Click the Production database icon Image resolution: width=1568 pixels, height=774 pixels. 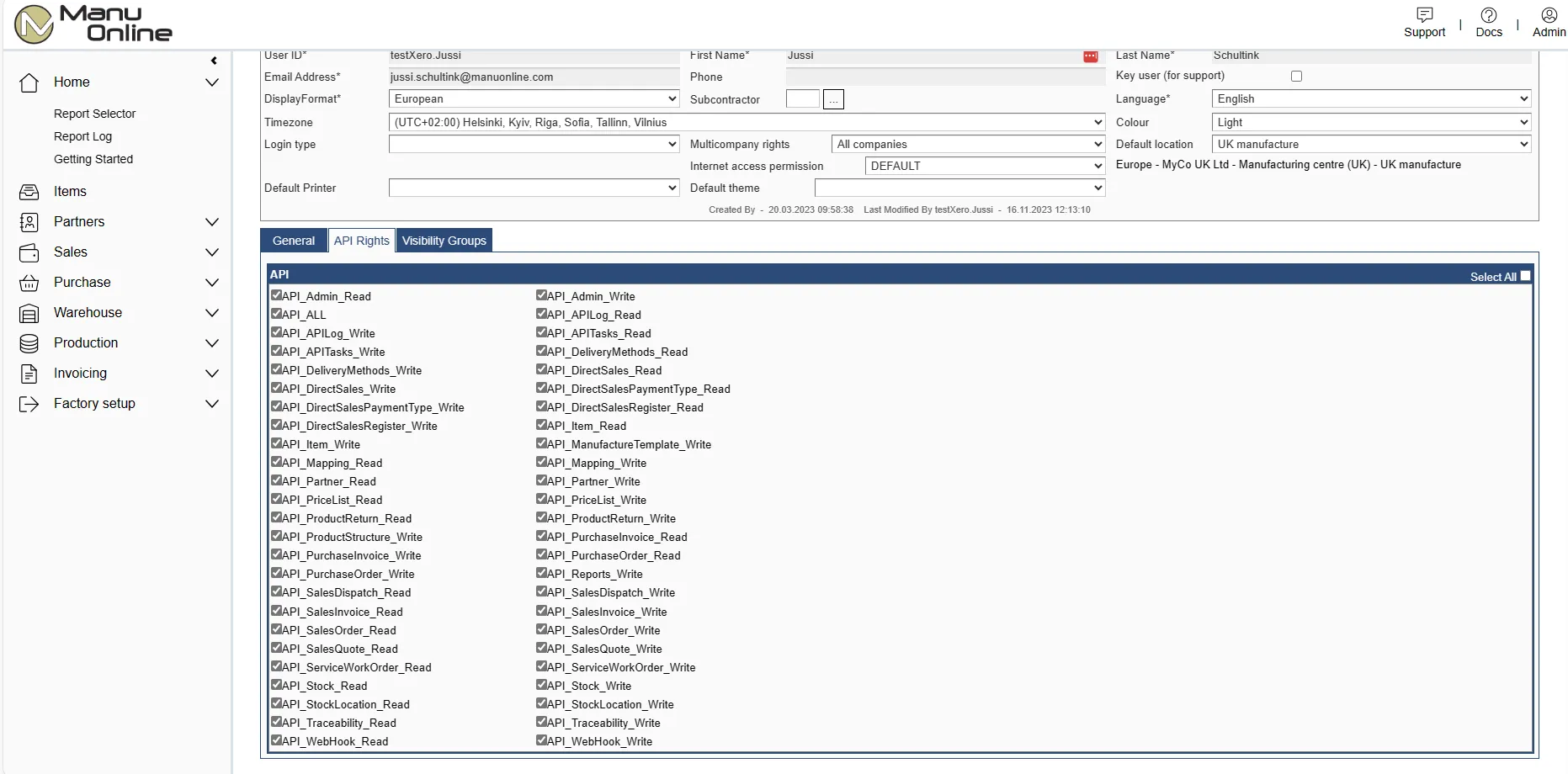pyautogui.click(x=29, y=342)
